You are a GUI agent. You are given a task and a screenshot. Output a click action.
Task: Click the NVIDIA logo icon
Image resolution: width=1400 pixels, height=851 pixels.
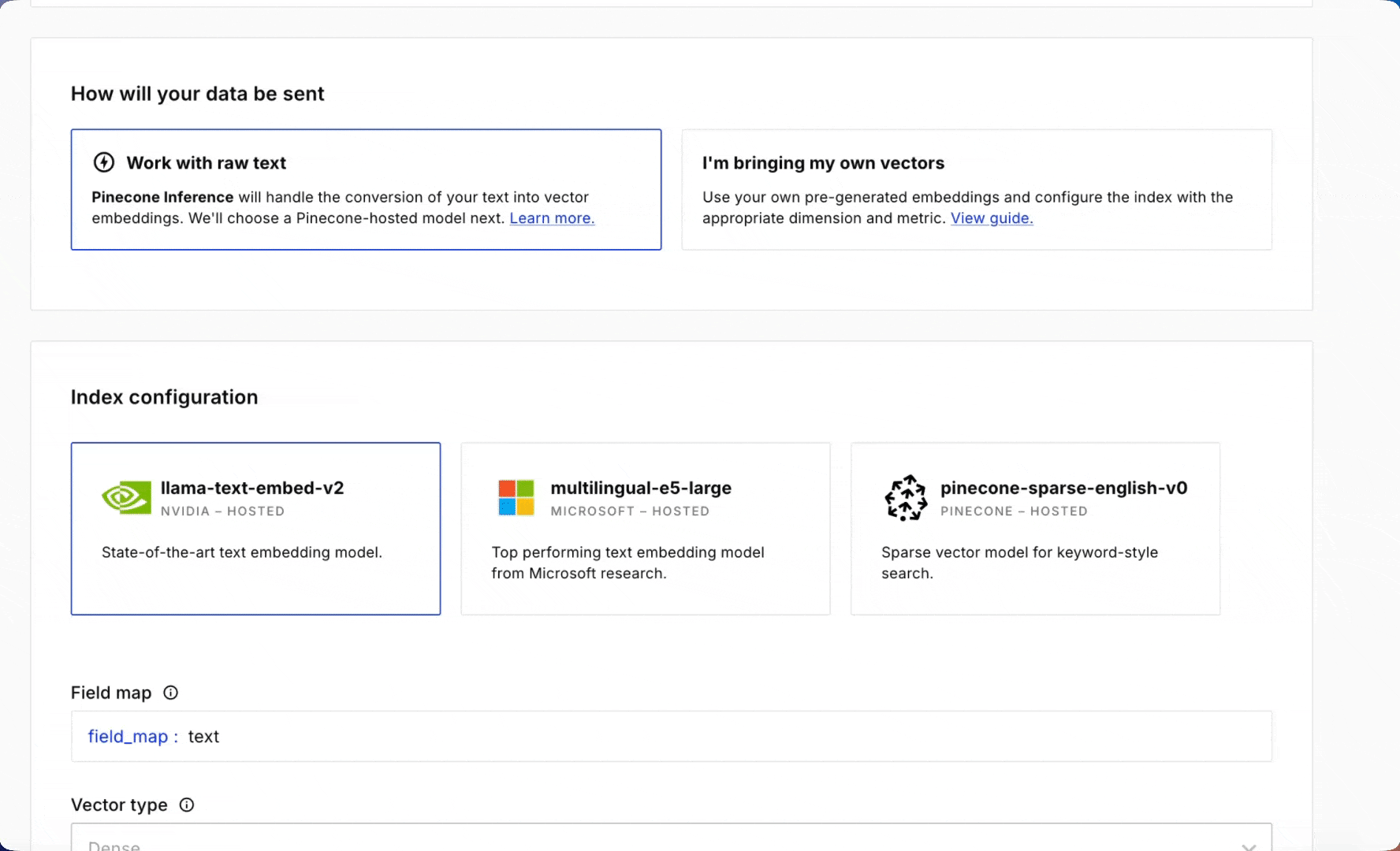point(126,498)
